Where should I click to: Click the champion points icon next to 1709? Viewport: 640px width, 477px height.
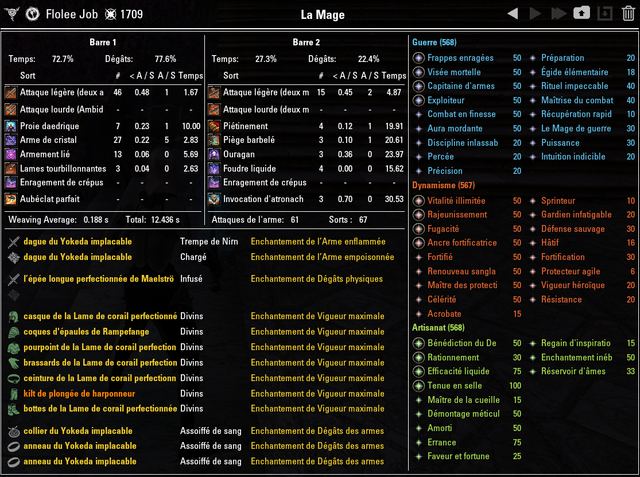[x=110, y=14]
